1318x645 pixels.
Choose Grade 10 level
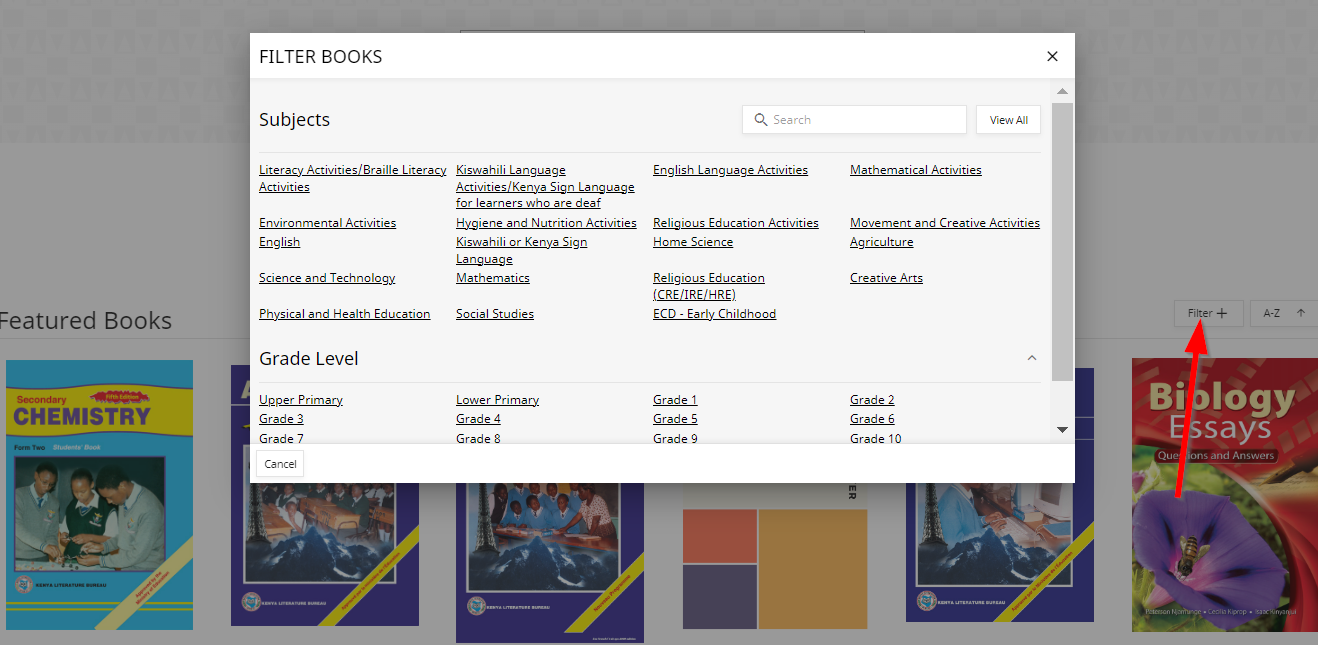[x=875, y=438]
